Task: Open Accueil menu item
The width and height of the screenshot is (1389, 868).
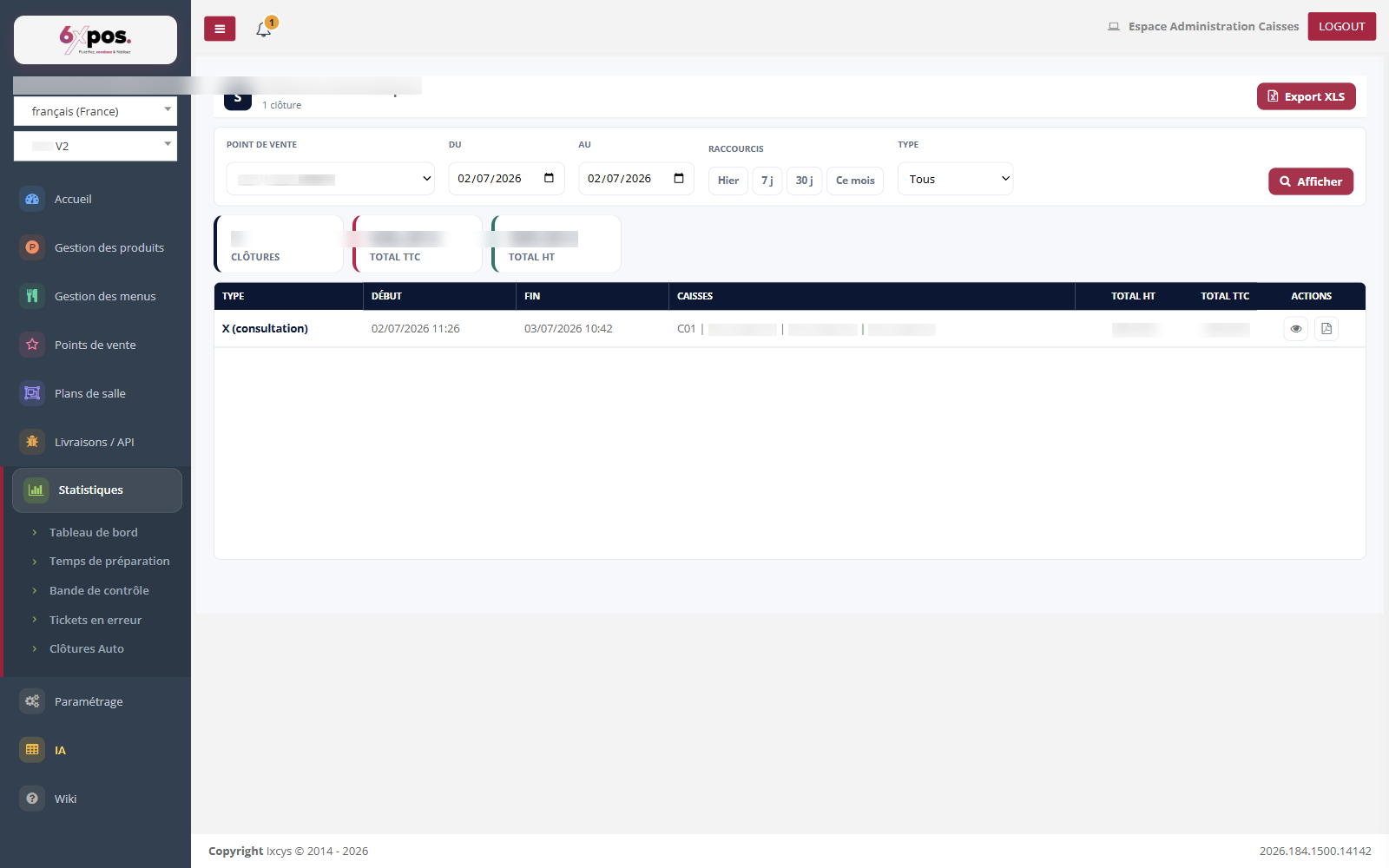Action: tap(73, 199)
